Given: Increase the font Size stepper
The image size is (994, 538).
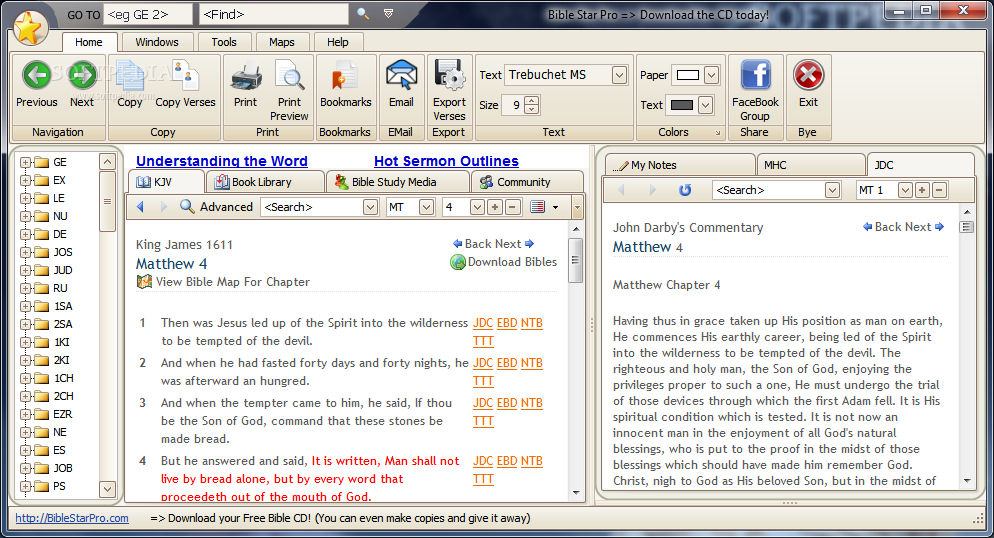Looking at the screenshot, I should pos(532,101).
